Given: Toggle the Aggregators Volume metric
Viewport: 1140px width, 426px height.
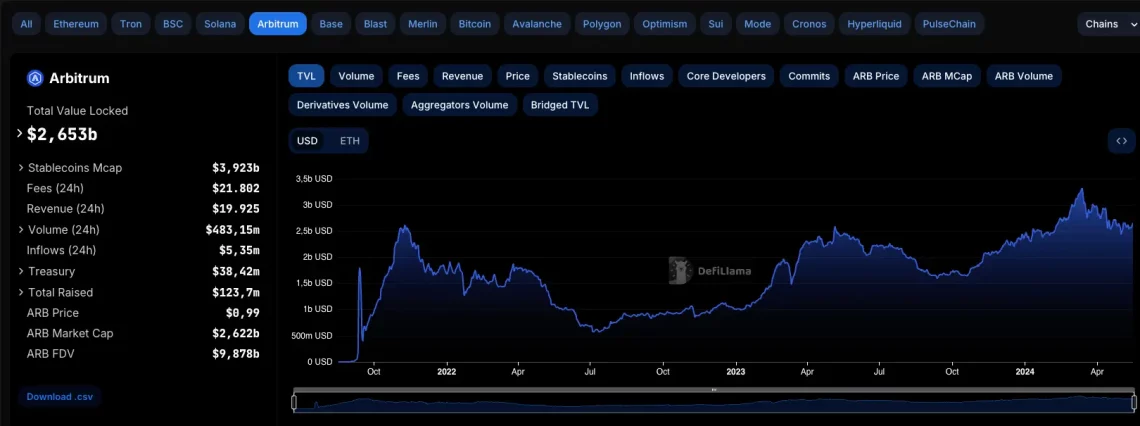Looking at the screenshot, I should 459,105.
